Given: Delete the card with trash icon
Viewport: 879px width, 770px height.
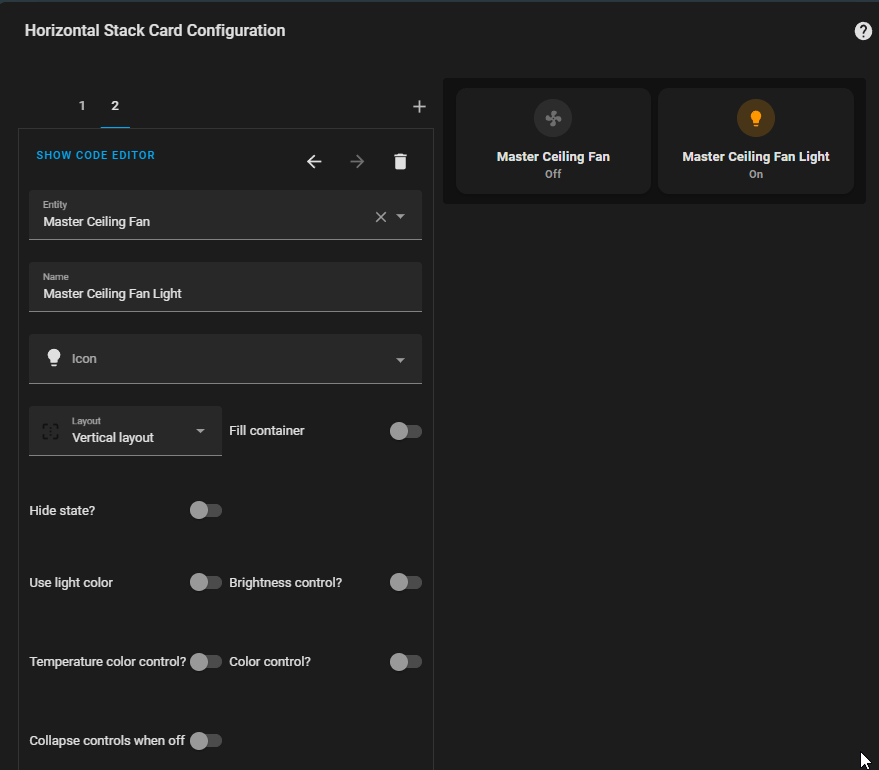Looking at the screenshot, I should pyautogui.click(x=400, y=162).
